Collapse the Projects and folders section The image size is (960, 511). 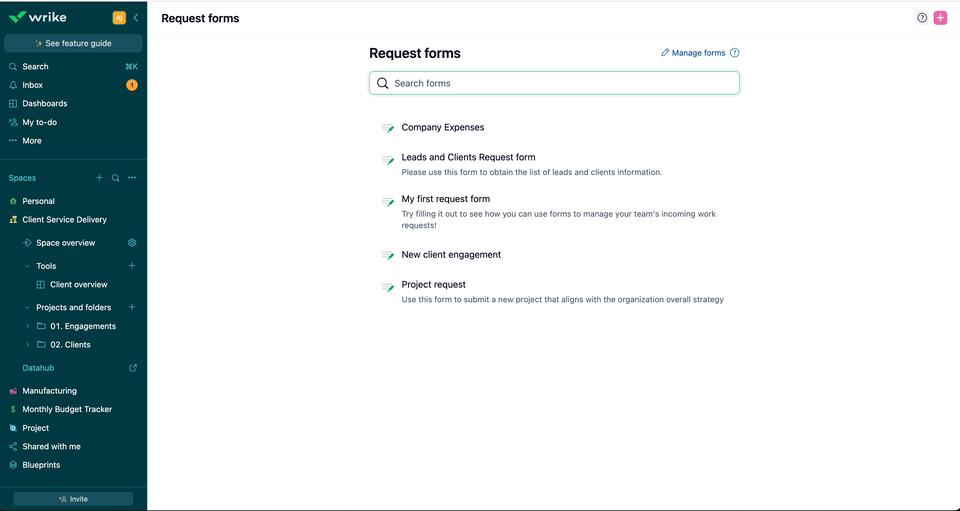coord(27,308)
